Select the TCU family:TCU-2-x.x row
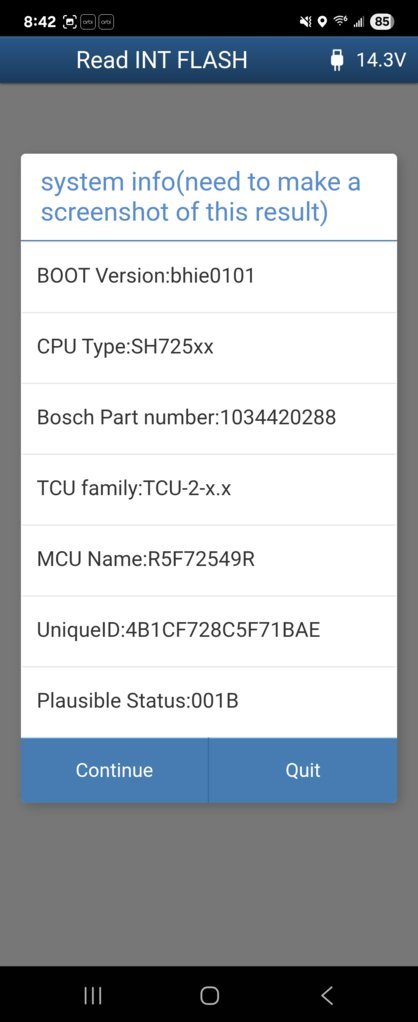Image resolution: width=418 pixels, height=1022 pixels. click(x=209, y=489)
